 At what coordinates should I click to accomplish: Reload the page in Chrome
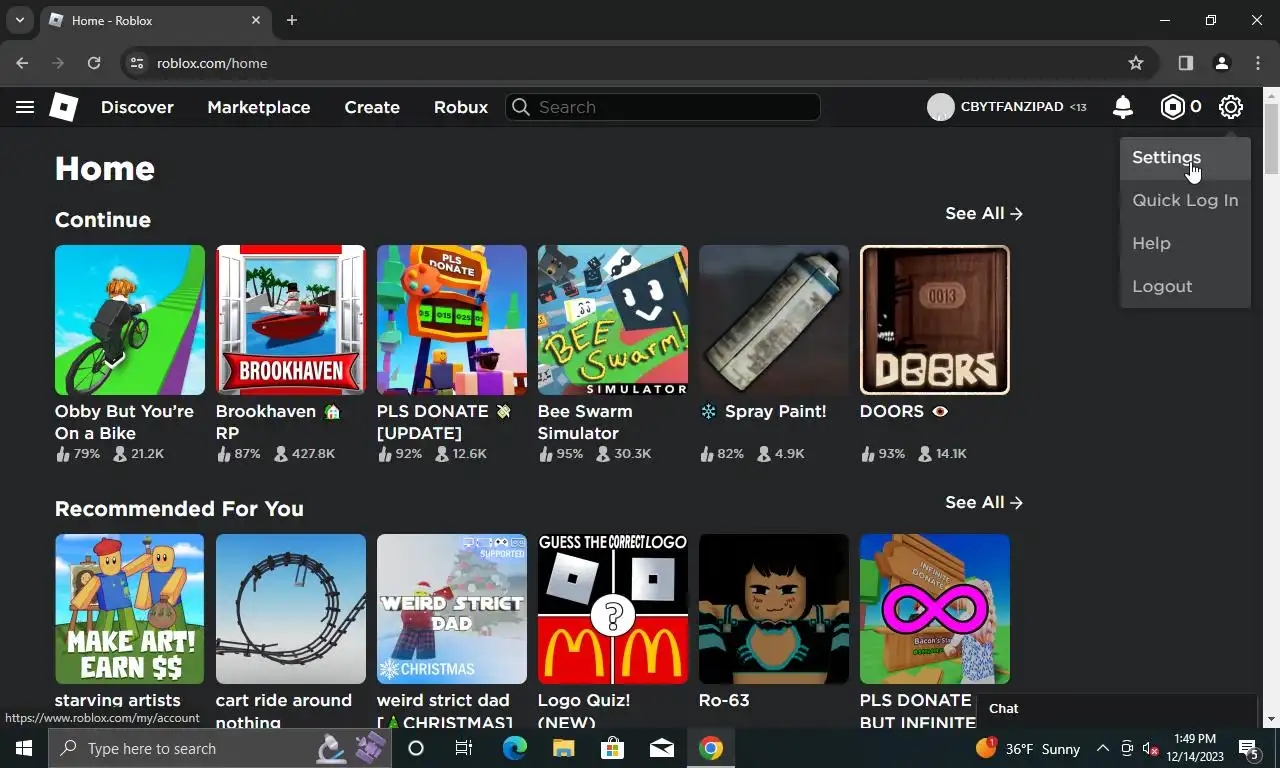pos(94,63)
